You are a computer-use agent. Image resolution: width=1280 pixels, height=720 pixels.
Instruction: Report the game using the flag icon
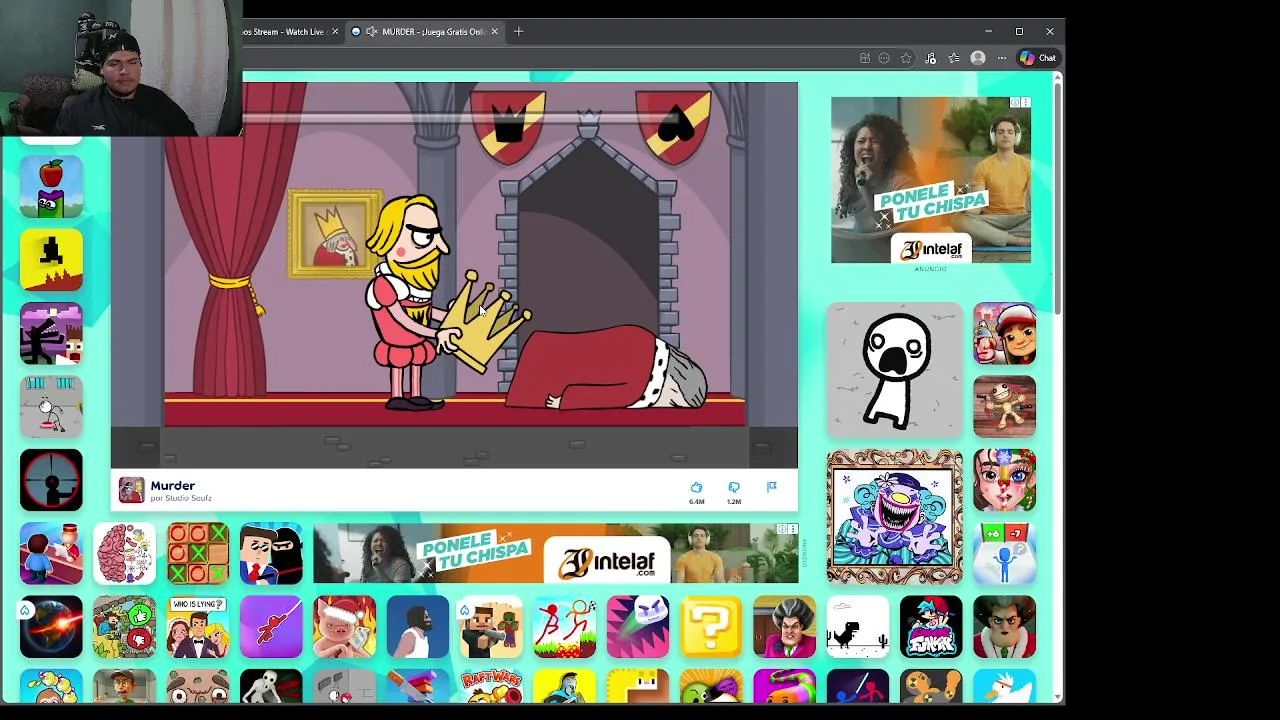point(771,487)
